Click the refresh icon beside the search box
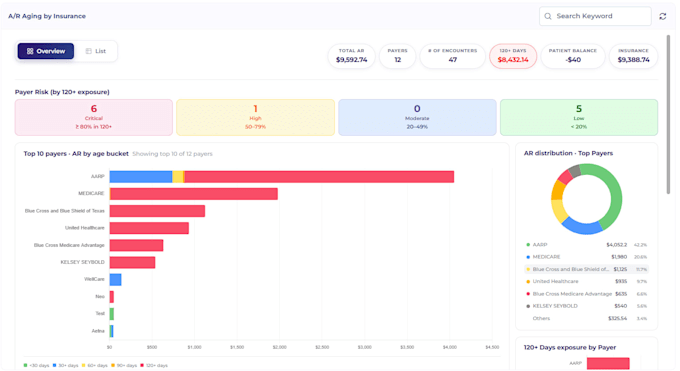Image resolution: width=680 pixels, height=371 pixels. (x=662, y=16)
